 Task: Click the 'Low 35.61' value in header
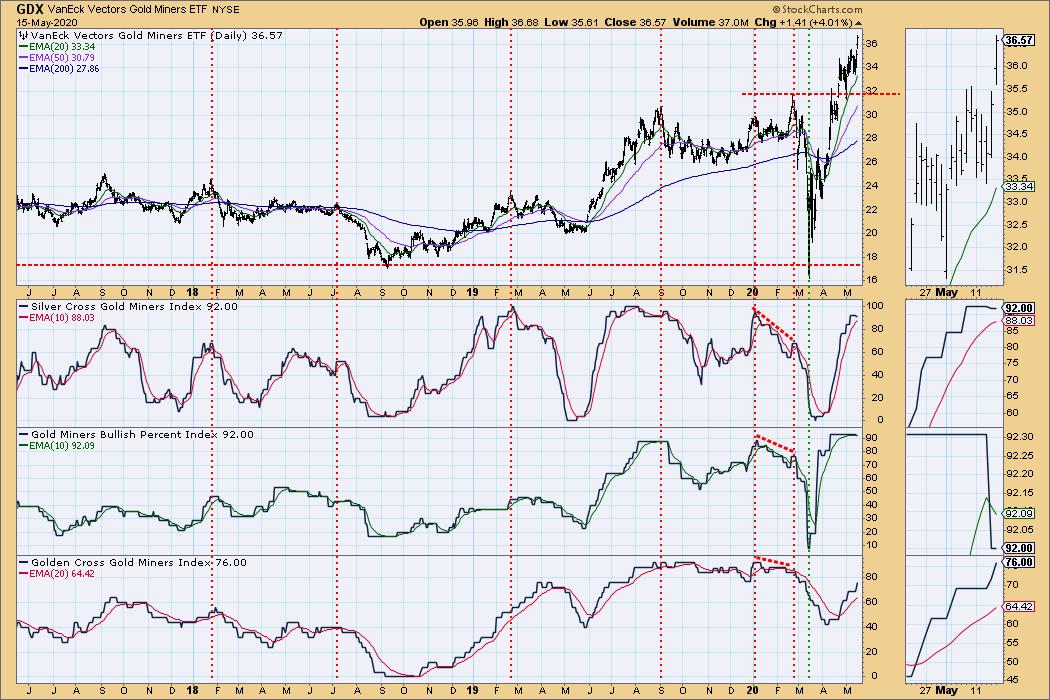point(571,22)
